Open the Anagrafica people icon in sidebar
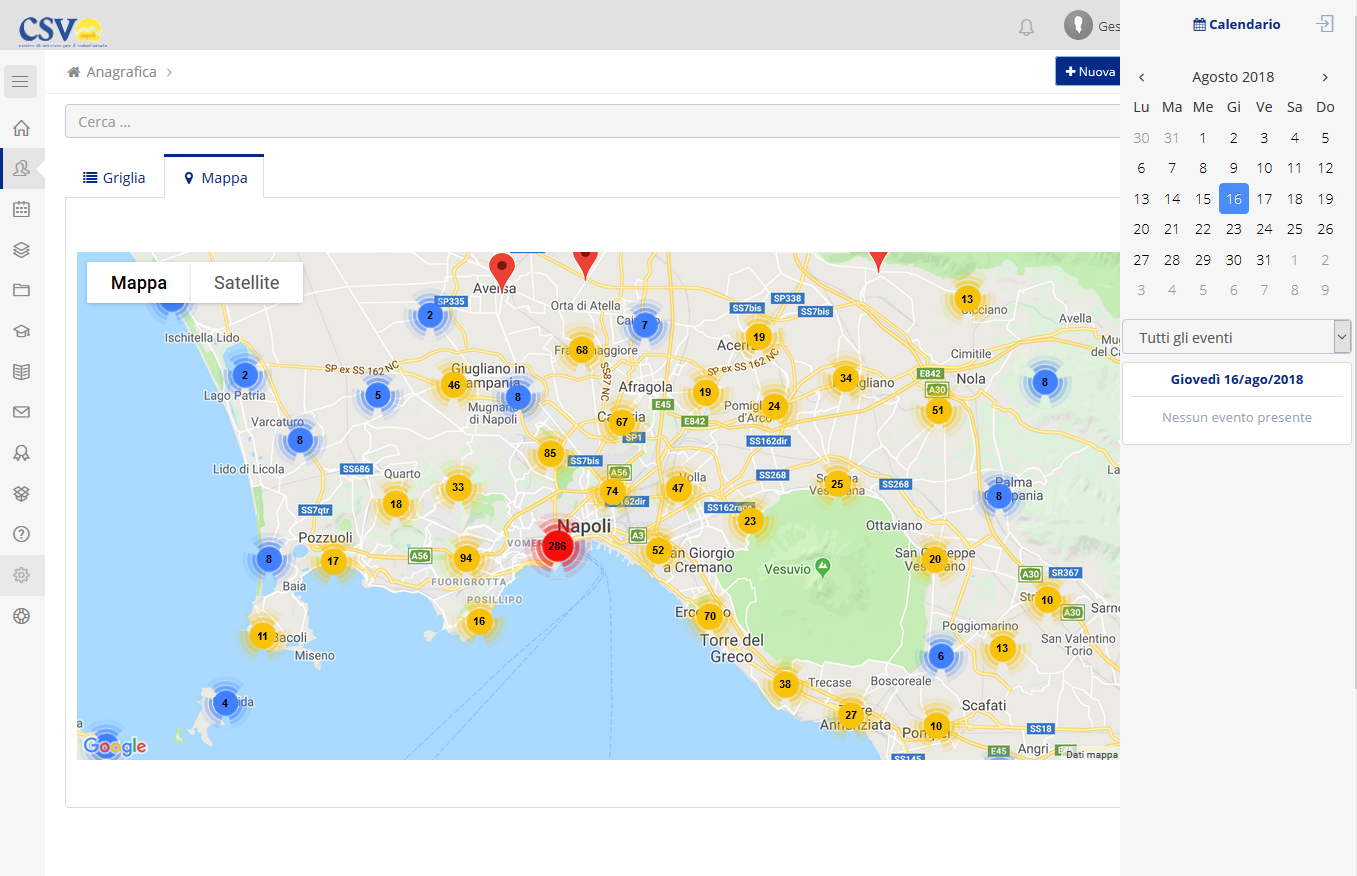This screenshot has width=1357, height=876. pos(21,168)
